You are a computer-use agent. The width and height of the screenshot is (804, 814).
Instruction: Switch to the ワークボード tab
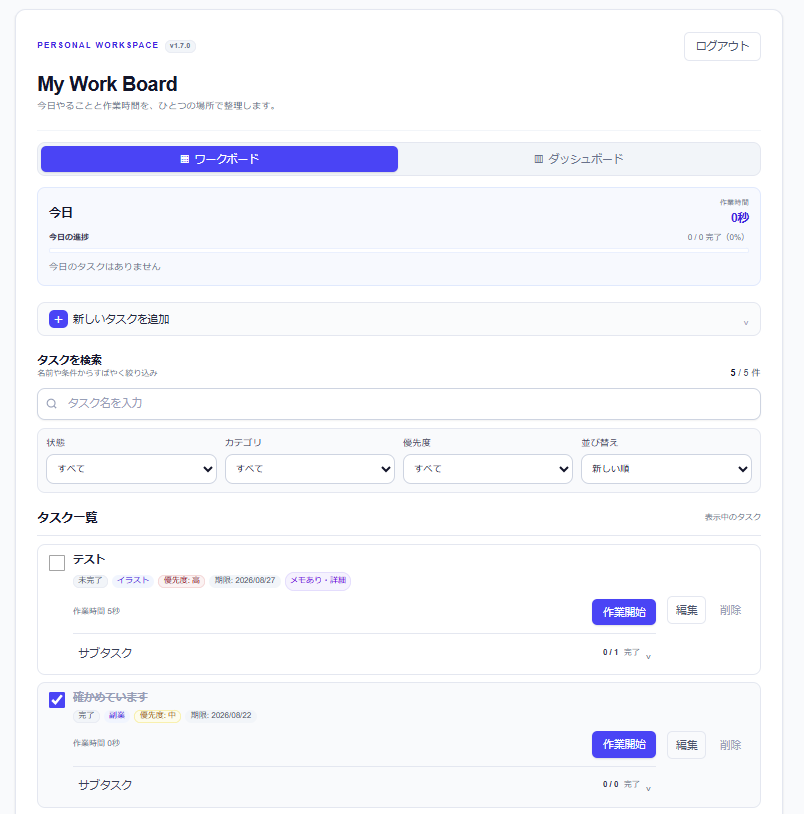[x=220, y=159]
